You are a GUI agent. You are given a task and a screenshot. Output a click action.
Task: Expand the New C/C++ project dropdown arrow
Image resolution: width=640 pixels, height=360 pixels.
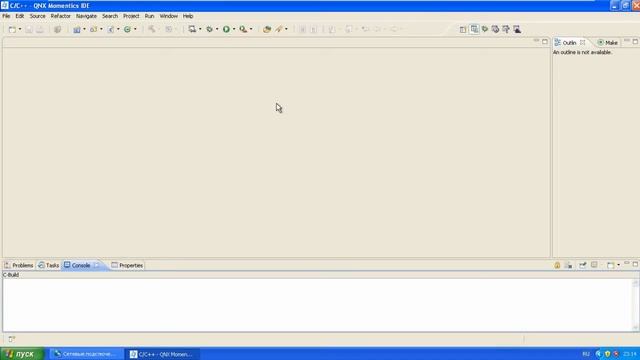tap(84, 29)
